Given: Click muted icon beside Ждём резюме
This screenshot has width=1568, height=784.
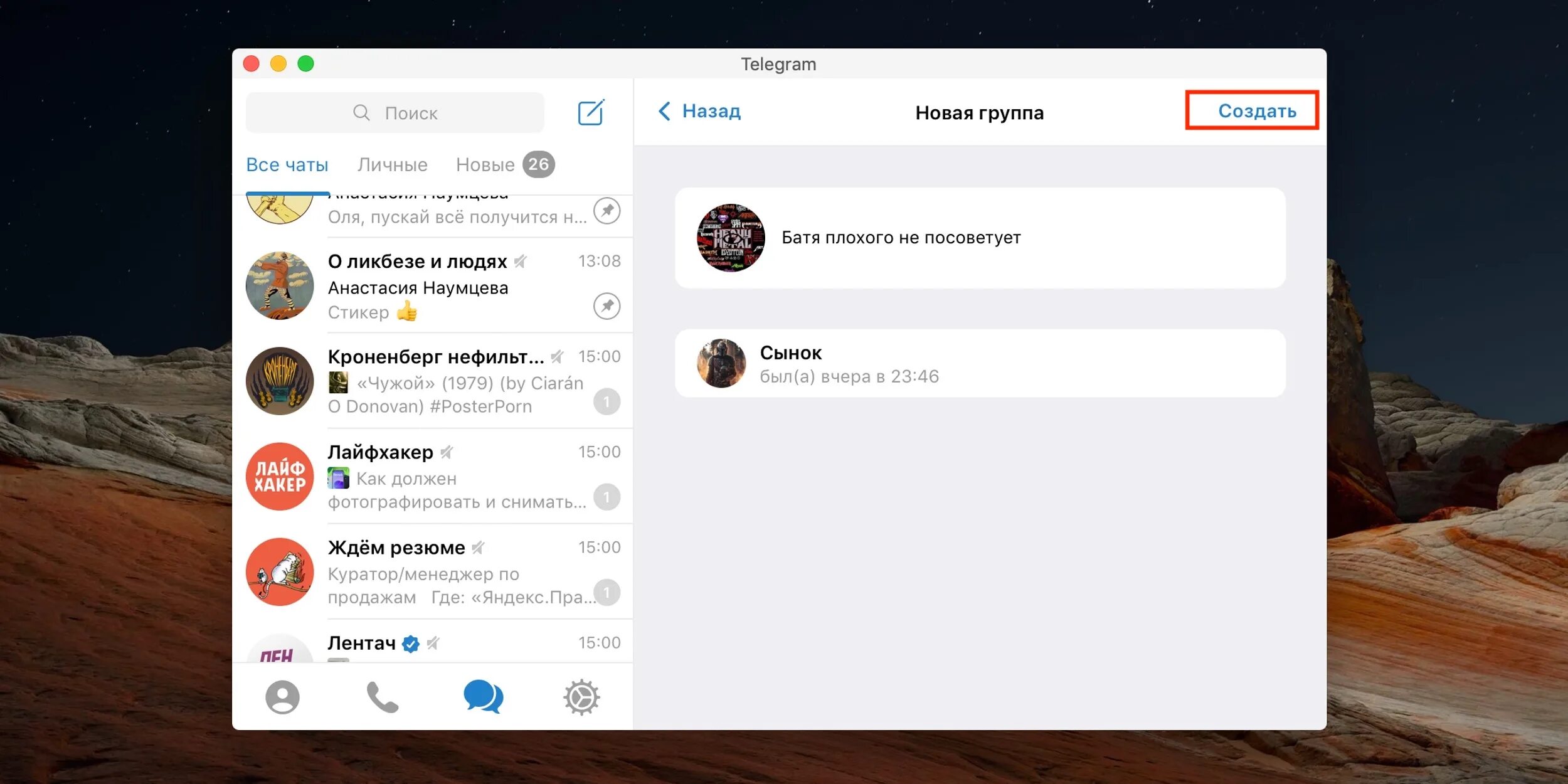Looking at the screenshot, I should tap(479, 548).
